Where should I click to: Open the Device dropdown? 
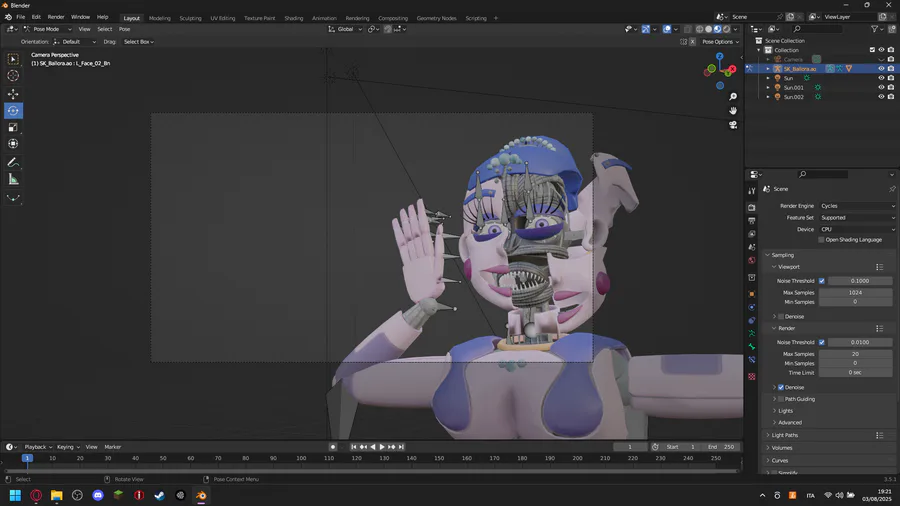(857, 229)
